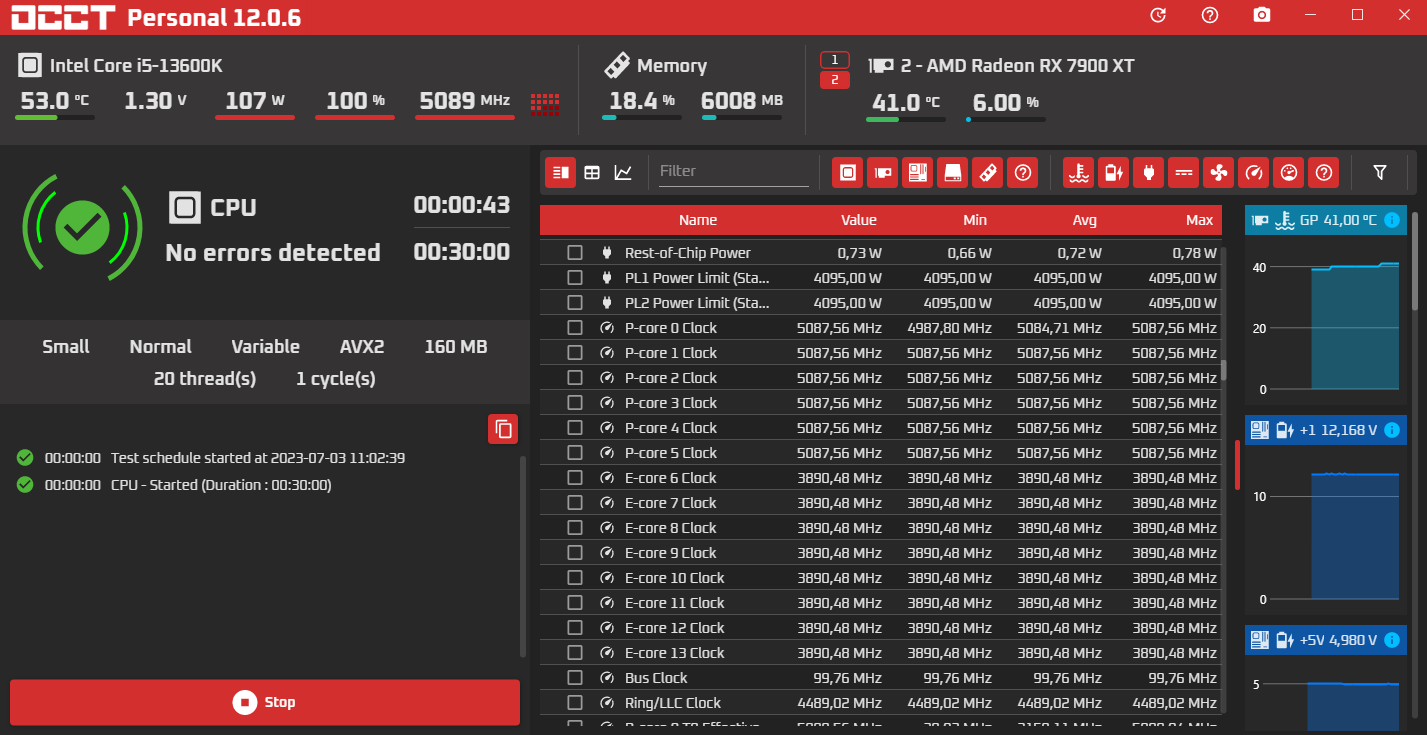Image resolution: width=1427 pixels, height=735 pixels.
Task: Select GPU 1 in the GPU switcher
Action: click(x=835, y=60)
